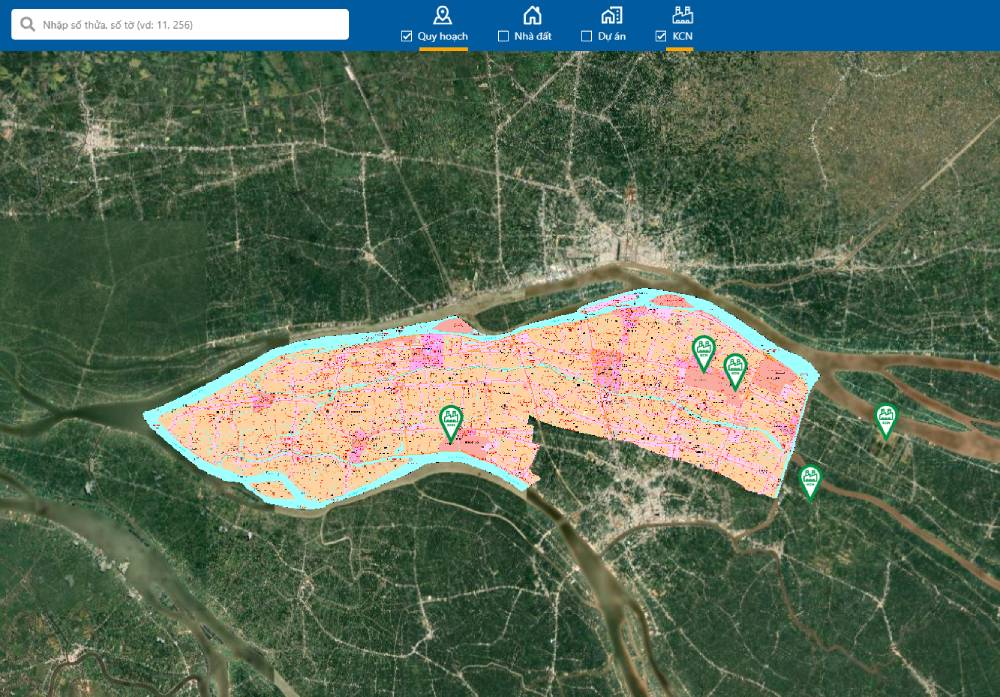Image resolution: width=1000 pixels, height=697 pixels.
Task: Enable the Nhà đất checkbox
Action: pyautogui.click(x=503, y=36)
